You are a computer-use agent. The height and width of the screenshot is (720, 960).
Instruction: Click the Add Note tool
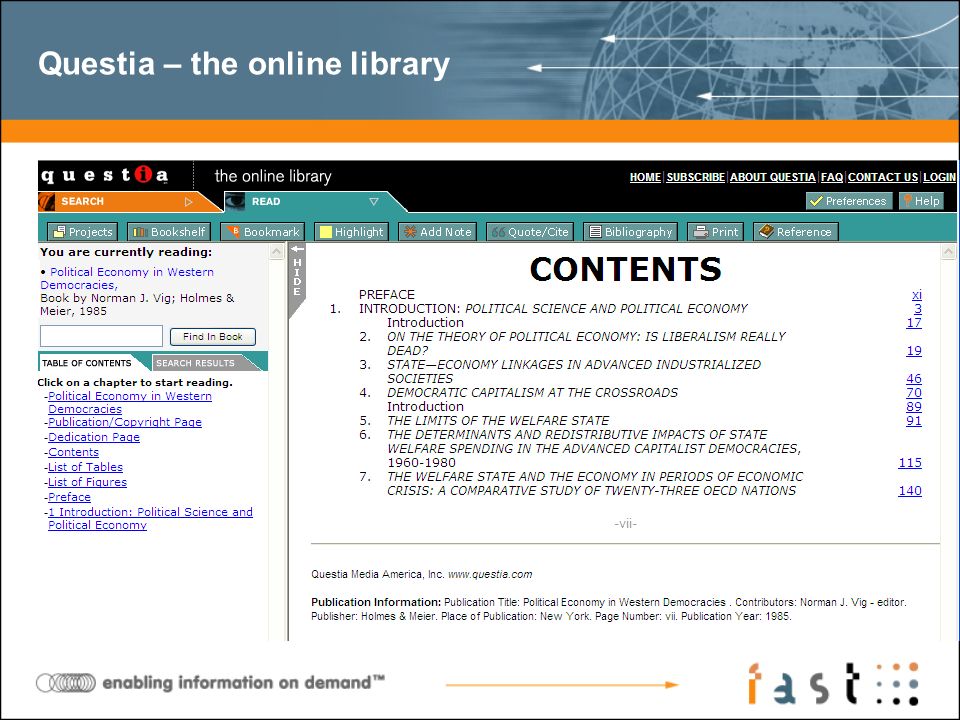pyautogui.click(x=437, y=232)
